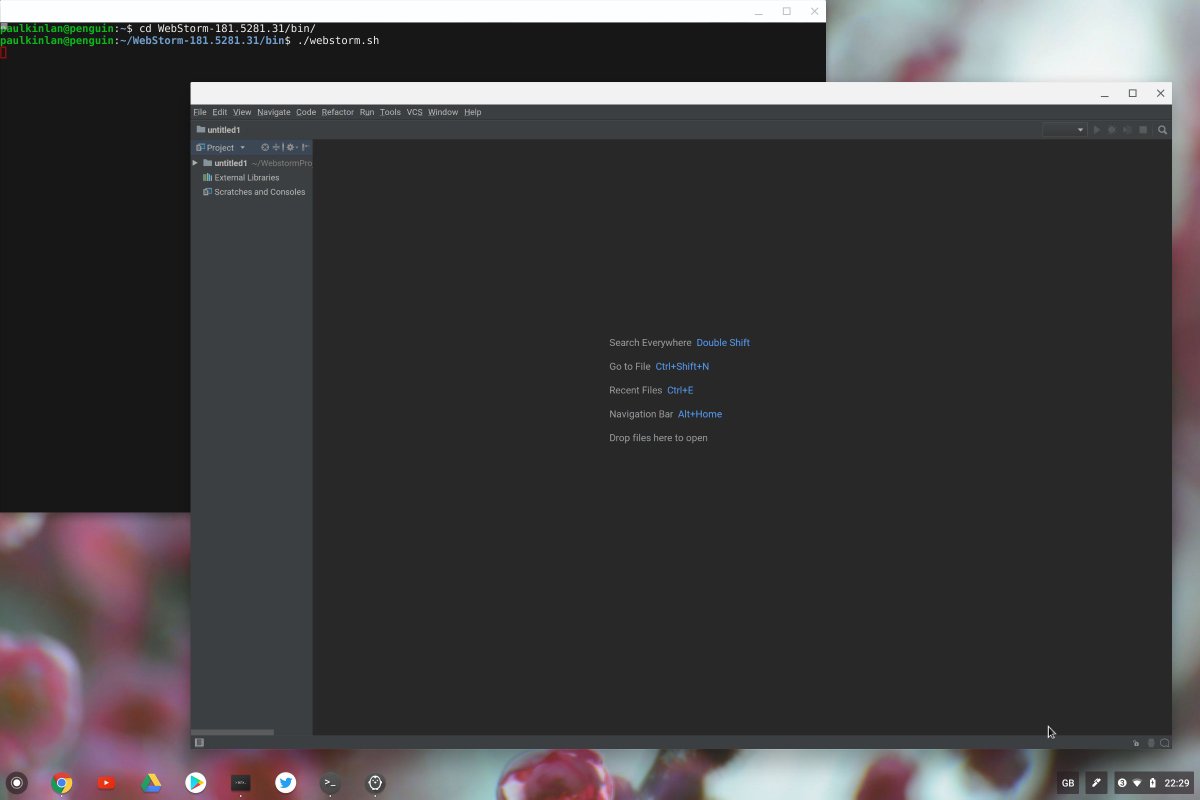Click the Scroll from Source target icon
1200x800 pixels.
coord(265,147)
